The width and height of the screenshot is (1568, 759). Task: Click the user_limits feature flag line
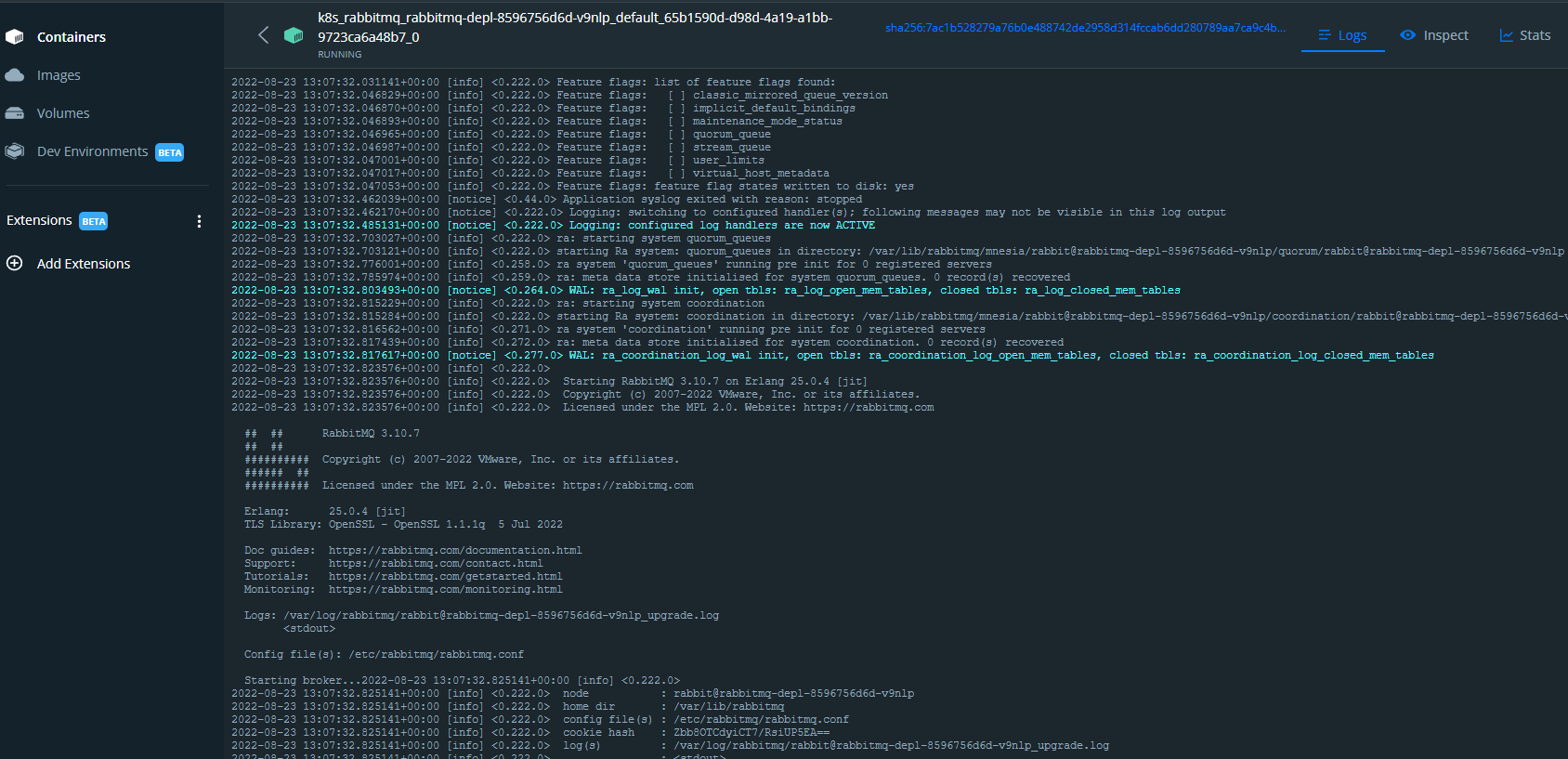point(498,161)
